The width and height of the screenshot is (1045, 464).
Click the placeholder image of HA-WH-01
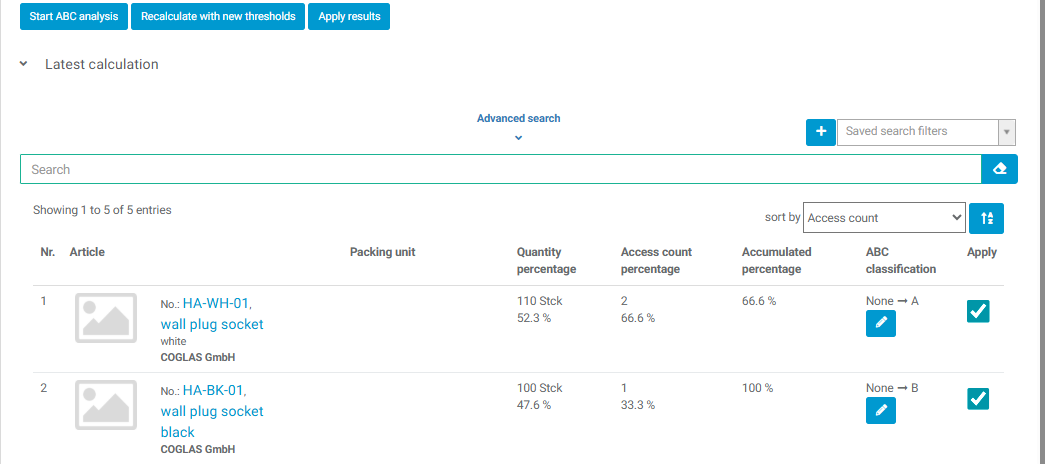pos(106,318)
